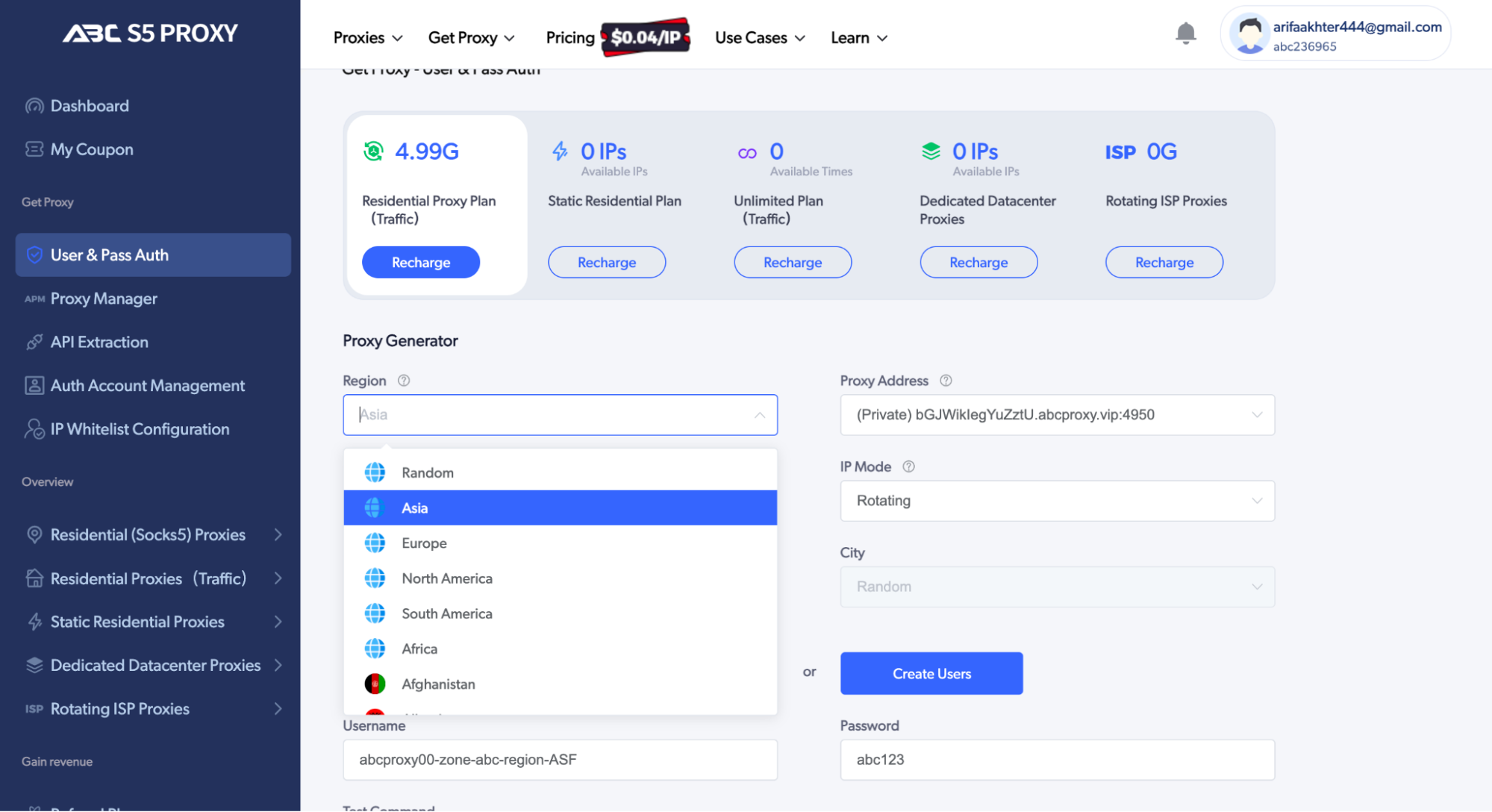Expand Static Residential Proxies chevron
1492x812 pixels.
278,622
